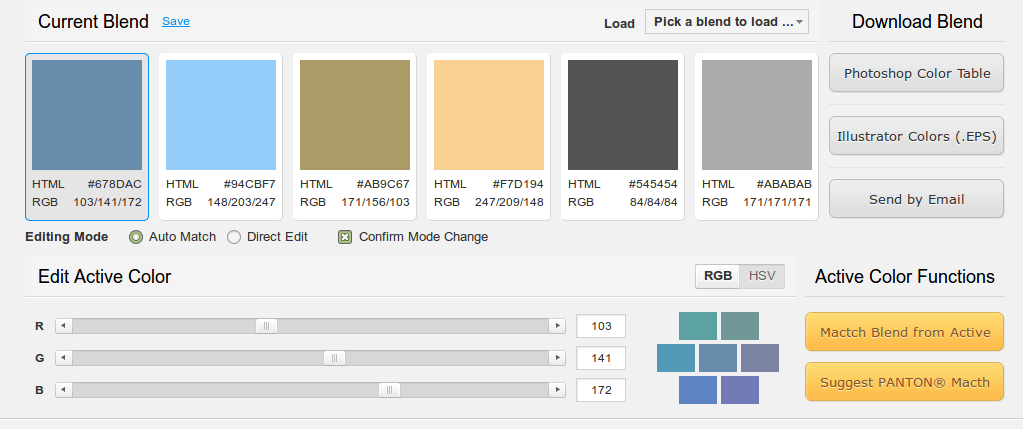This screenshot has width=1023, height=429.
Task: Toggle the Confirm Mode Change checkbox
Action: (x=345, y=237)
